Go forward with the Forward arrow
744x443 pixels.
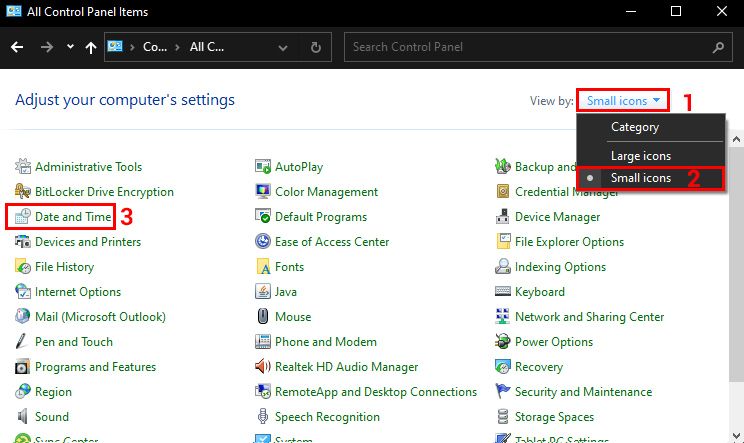pos(46,47)
